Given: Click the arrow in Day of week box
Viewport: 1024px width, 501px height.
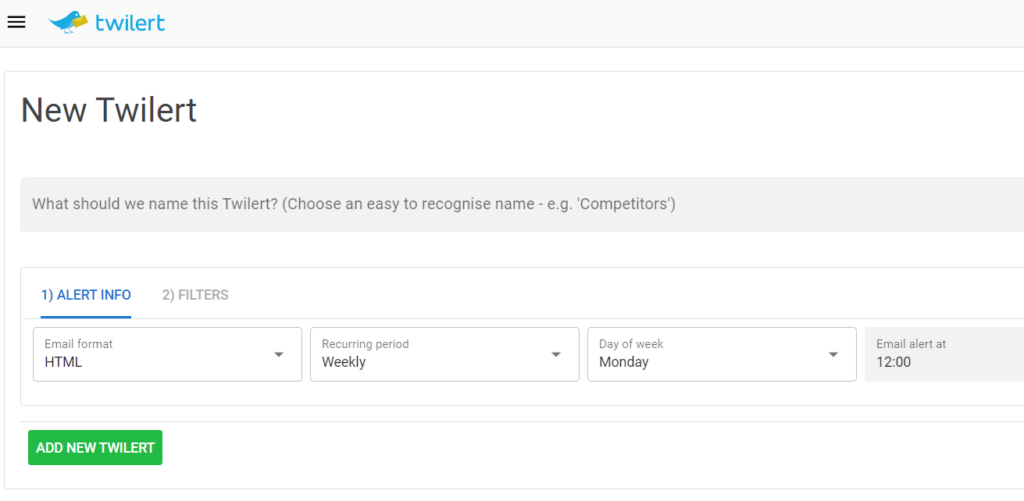Looking at the screenshot, I should pos(833,354).
